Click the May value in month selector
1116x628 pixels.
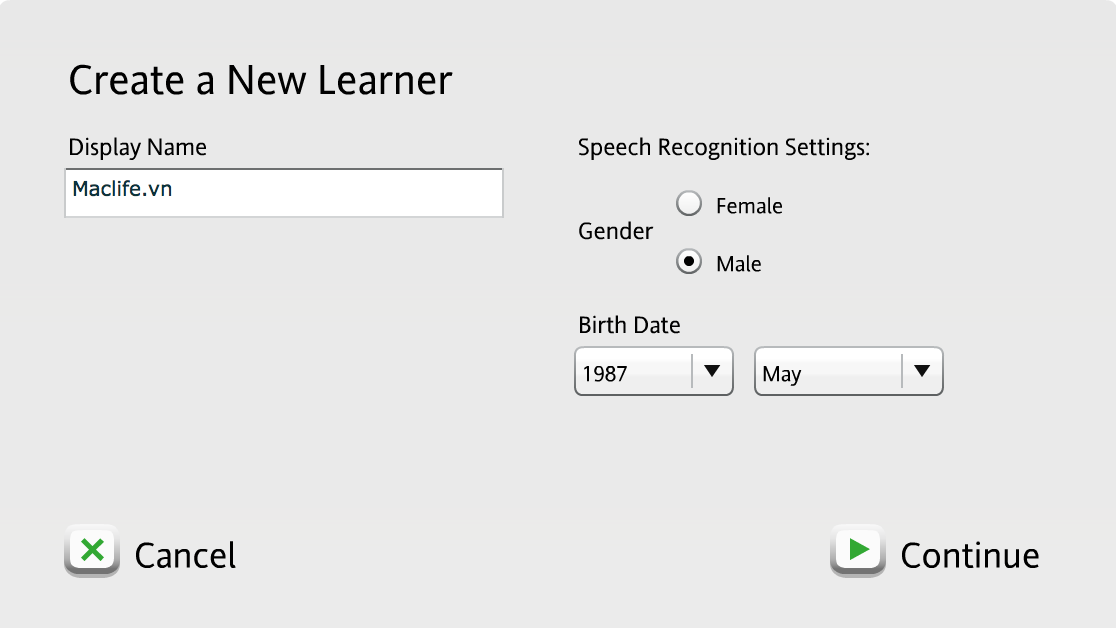782,374
